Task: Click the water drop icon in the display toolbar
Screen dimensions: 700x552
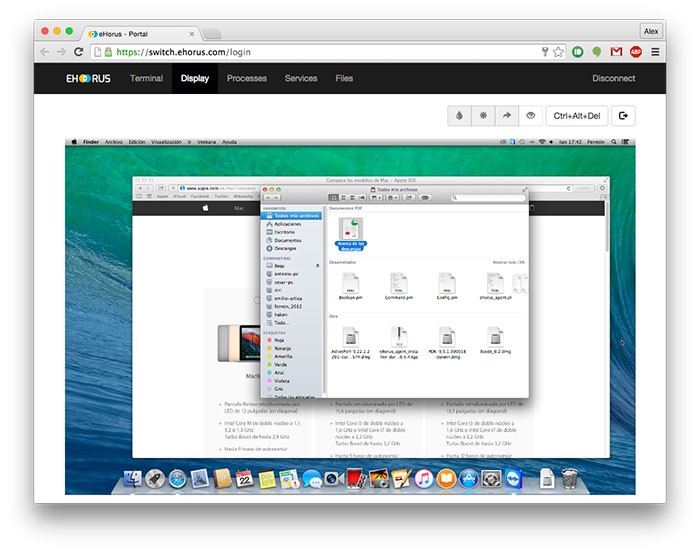Action: pyautogui.click(x=460, y=116)
